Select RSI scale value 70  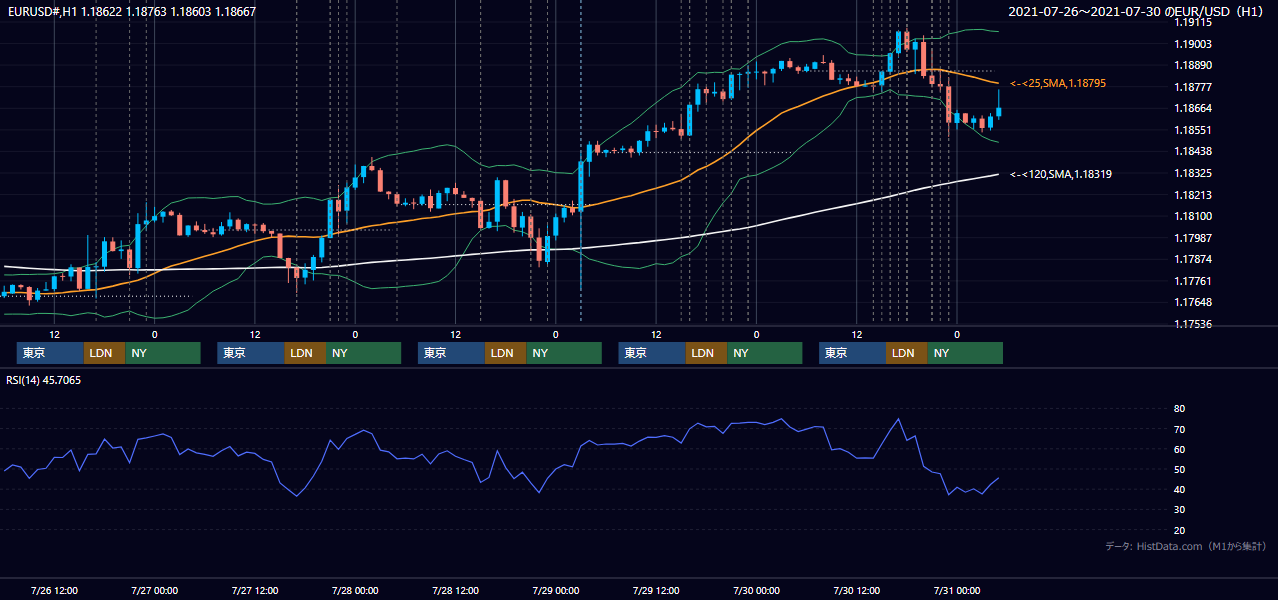[1179, 429]
